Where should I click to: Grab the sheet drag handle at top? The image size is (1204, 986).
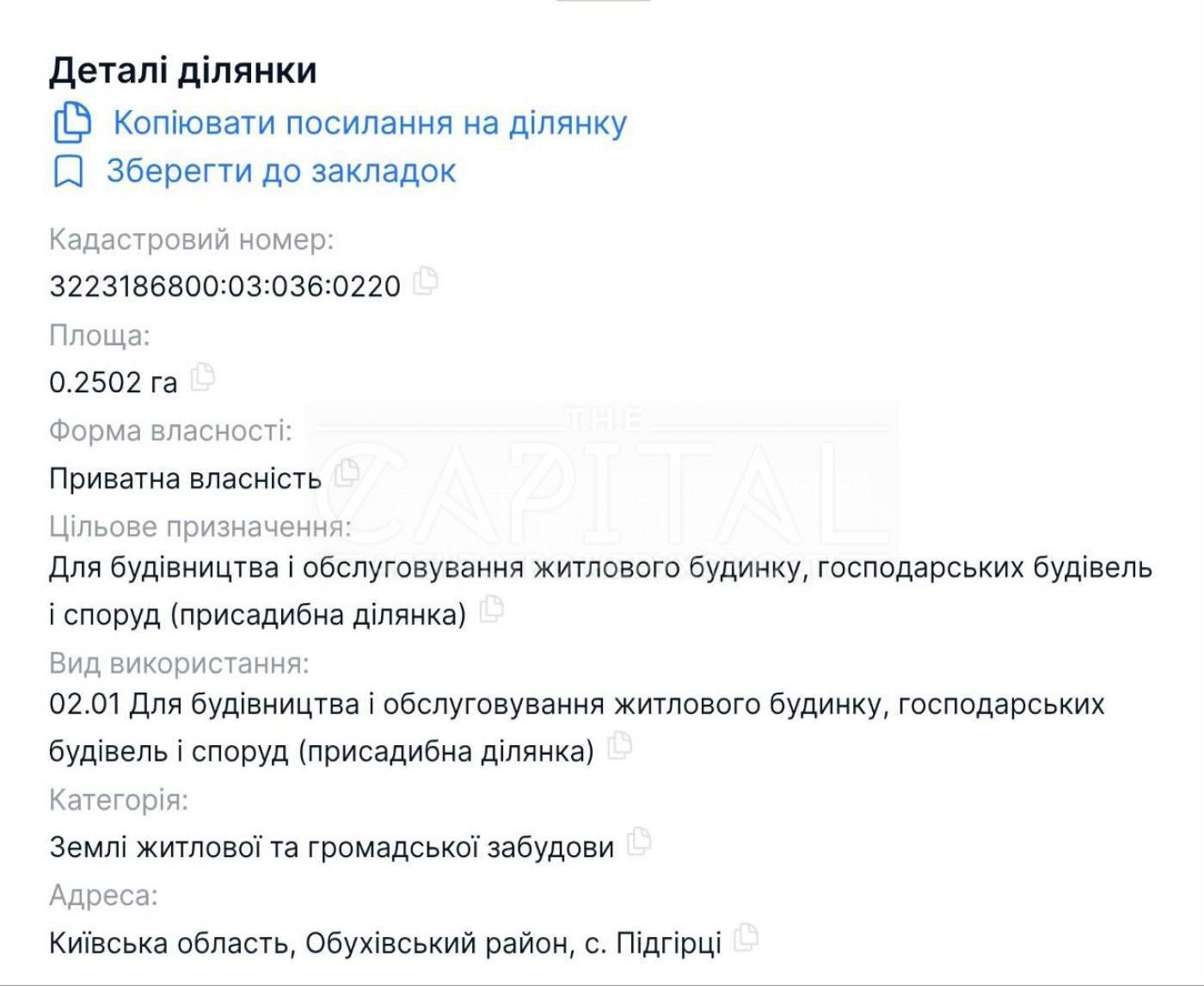coord(602,2)
